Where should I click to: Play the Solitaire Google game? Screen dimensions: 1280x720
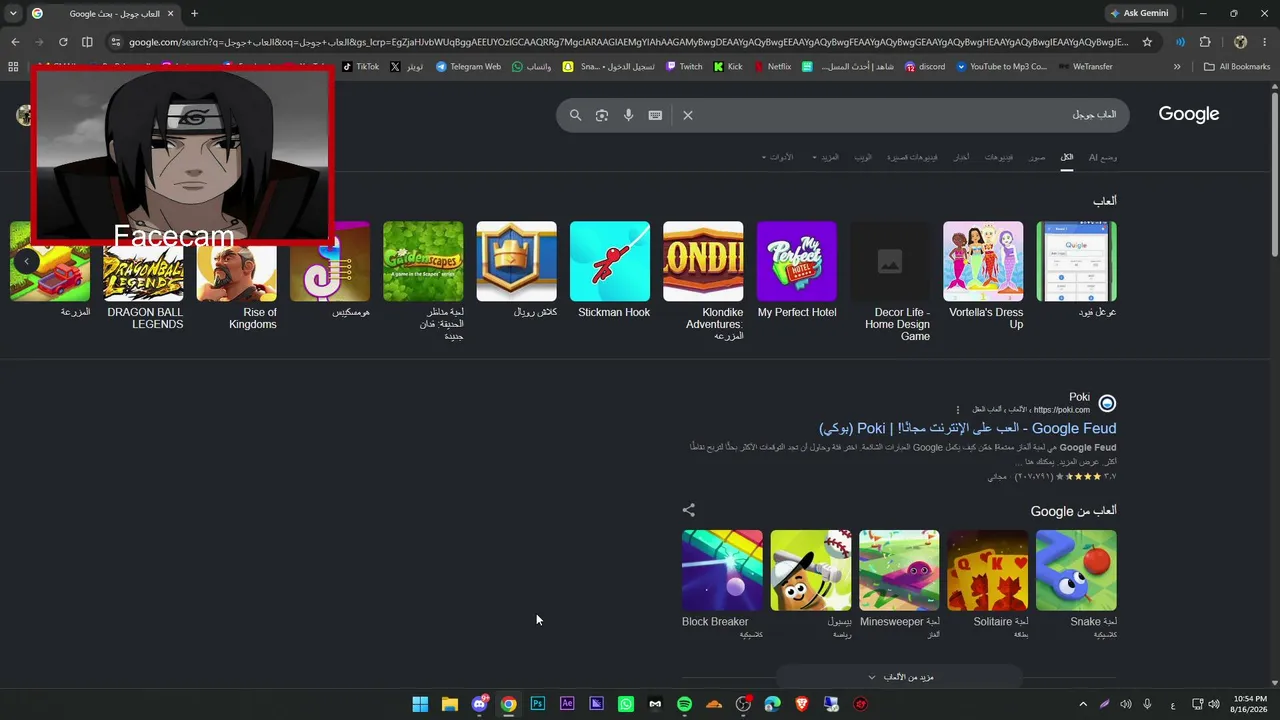point(987,570)
